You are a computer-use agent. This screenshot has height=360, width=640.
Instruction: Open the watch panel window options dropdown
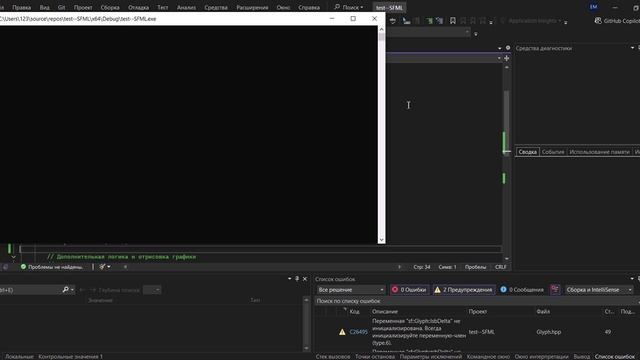point(289,279)
